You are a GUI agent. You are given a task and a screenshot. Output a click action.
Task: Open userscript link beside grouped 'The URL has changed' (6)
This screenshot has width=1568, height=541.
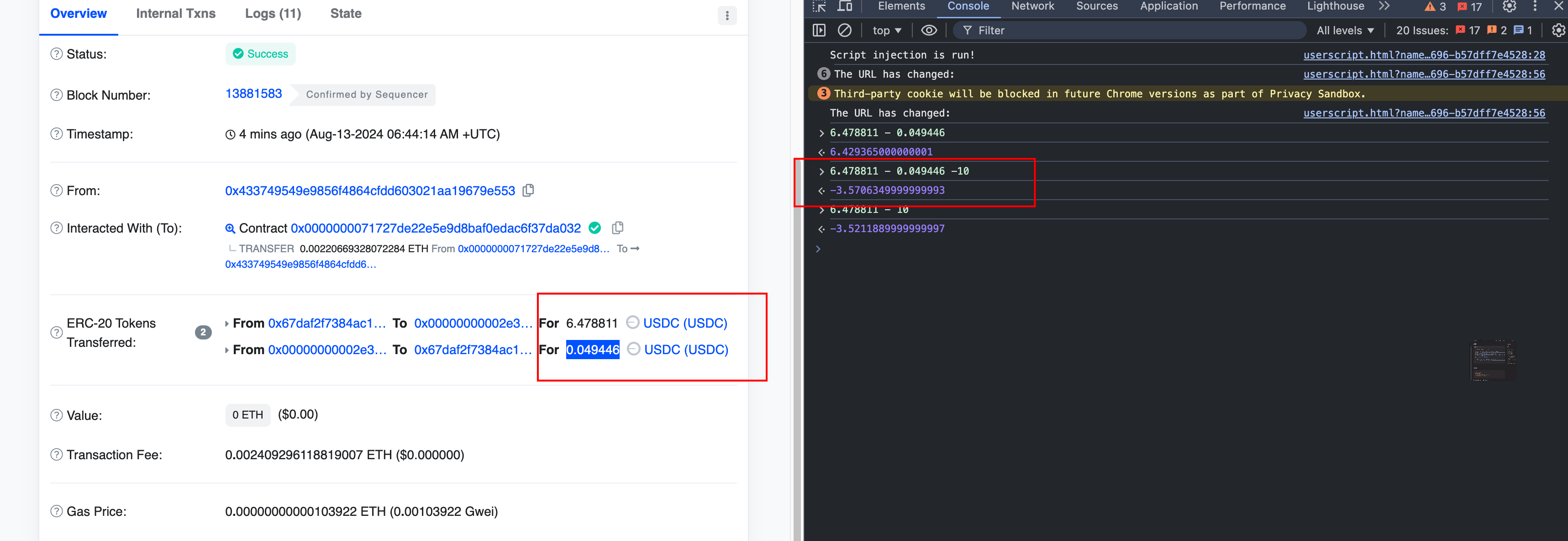click(1424, 74)
